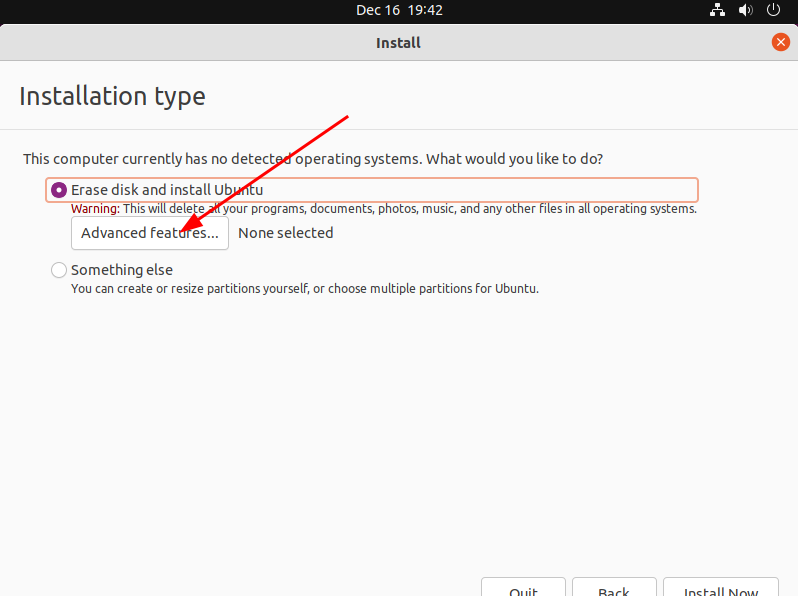This screenshot has width=798, height=596.
Task: Click the red 'Warning:' text line
Action: (384, 209)
